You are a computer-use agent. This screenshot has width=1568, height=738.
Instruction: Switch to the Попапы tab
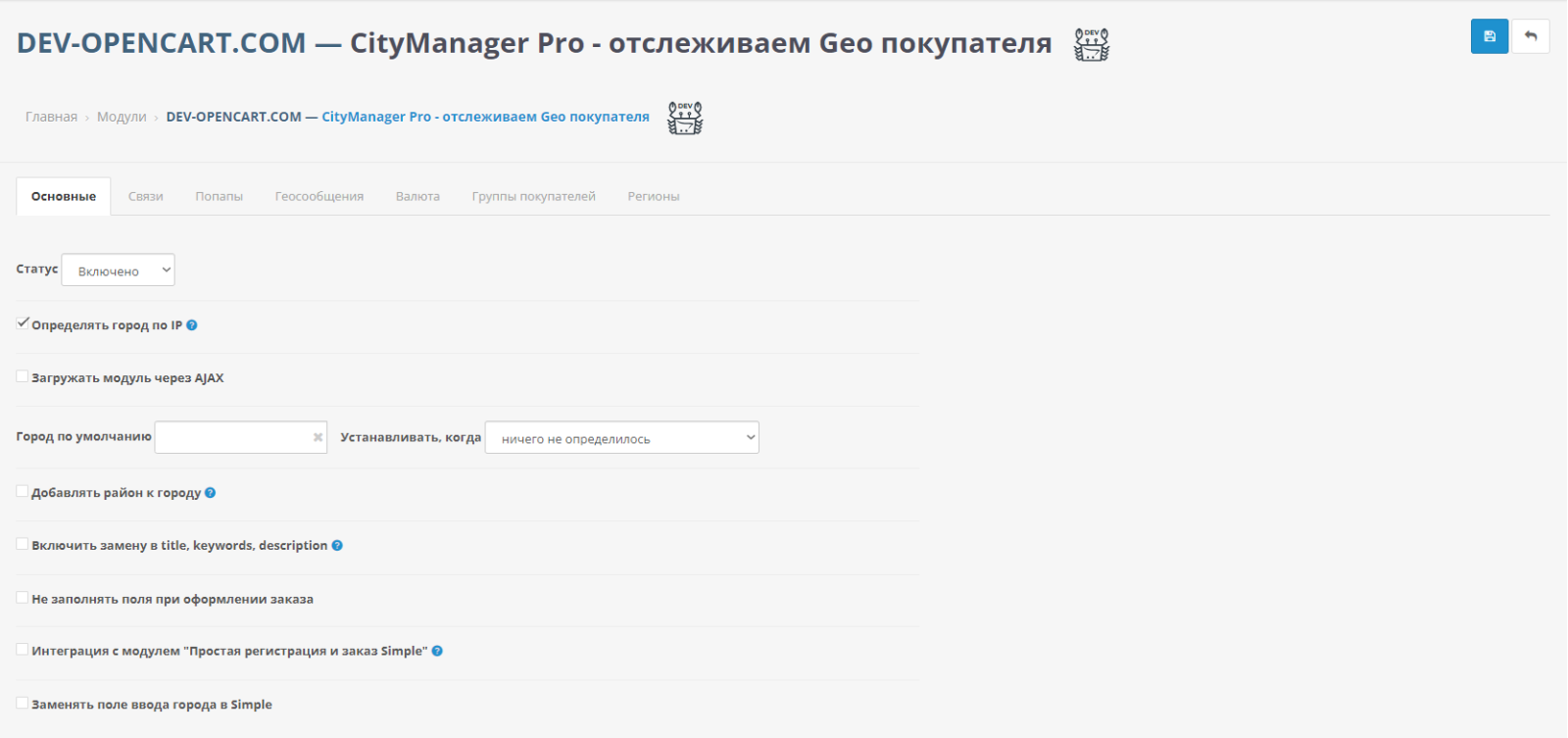219,196
